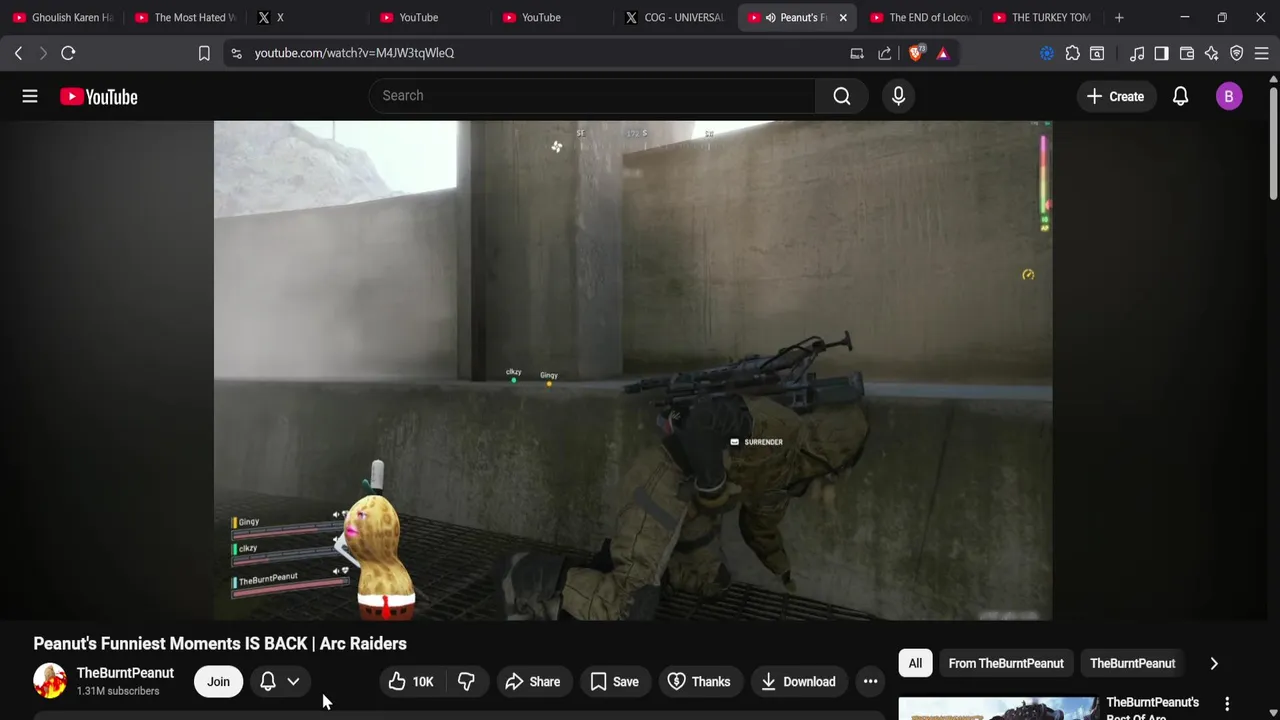Open TheBurntPeanut's Best Of thumbnail
Viewport: 1280px width, 720px height.
click(x=998, y=708)
